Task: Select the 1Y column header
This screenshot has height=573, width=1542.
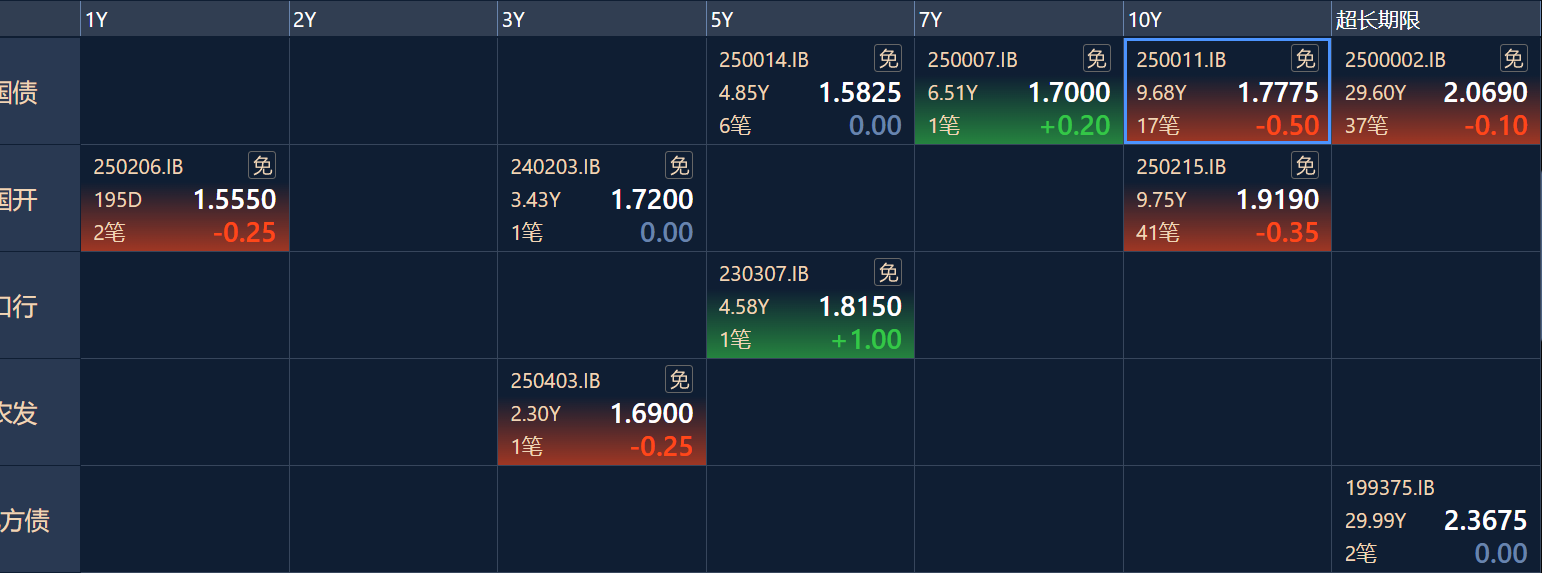Action: click(97, 20)
